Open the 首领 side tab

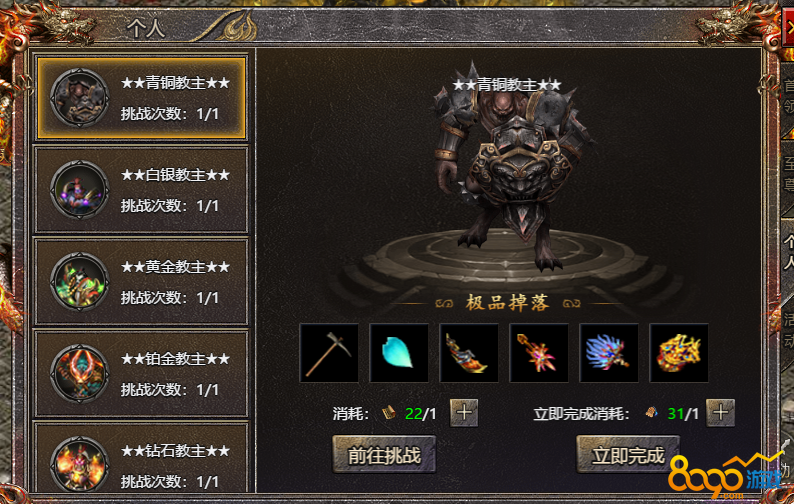coord(787,96)
